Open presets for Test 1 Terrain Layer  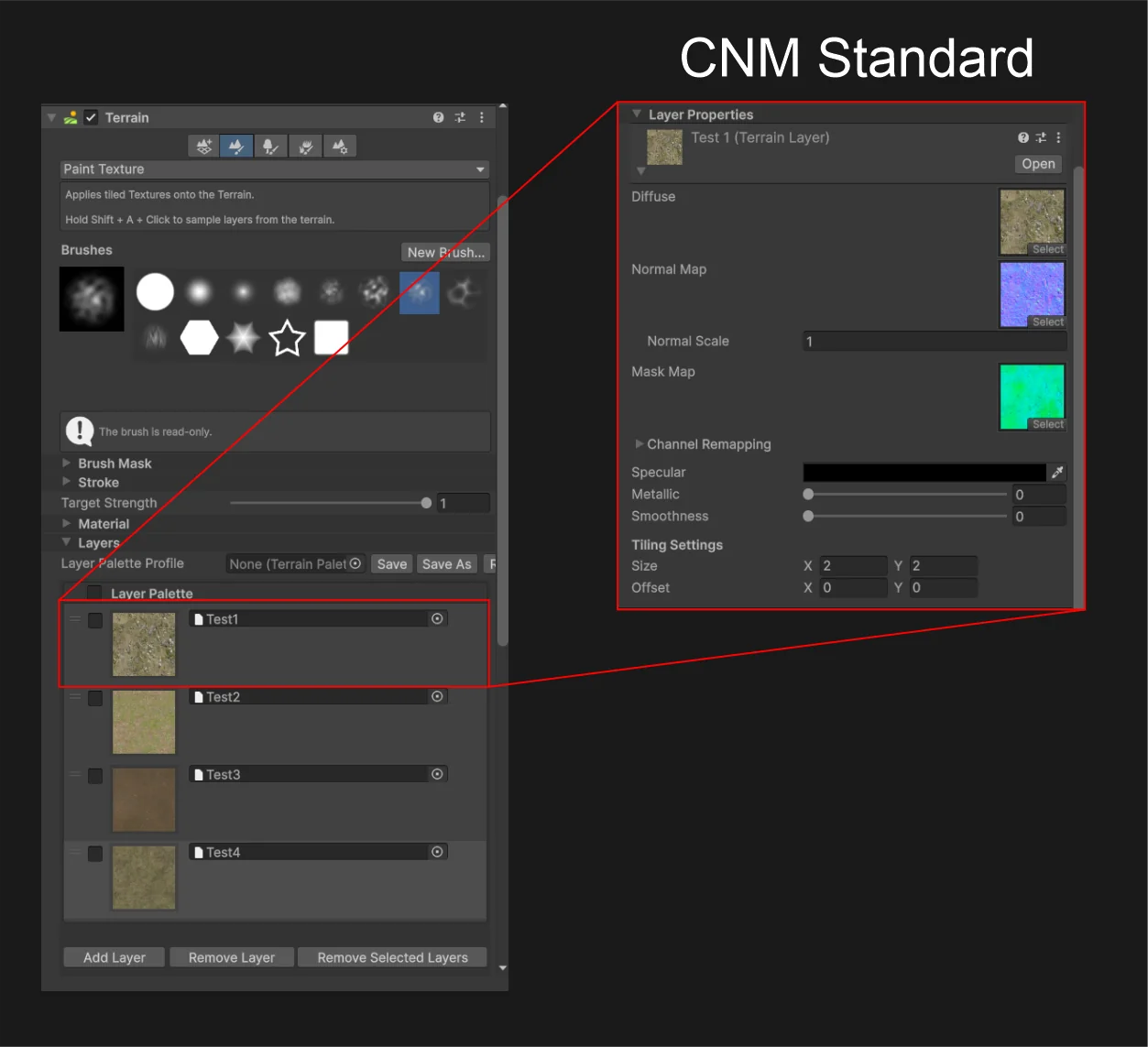point(1041,137)
